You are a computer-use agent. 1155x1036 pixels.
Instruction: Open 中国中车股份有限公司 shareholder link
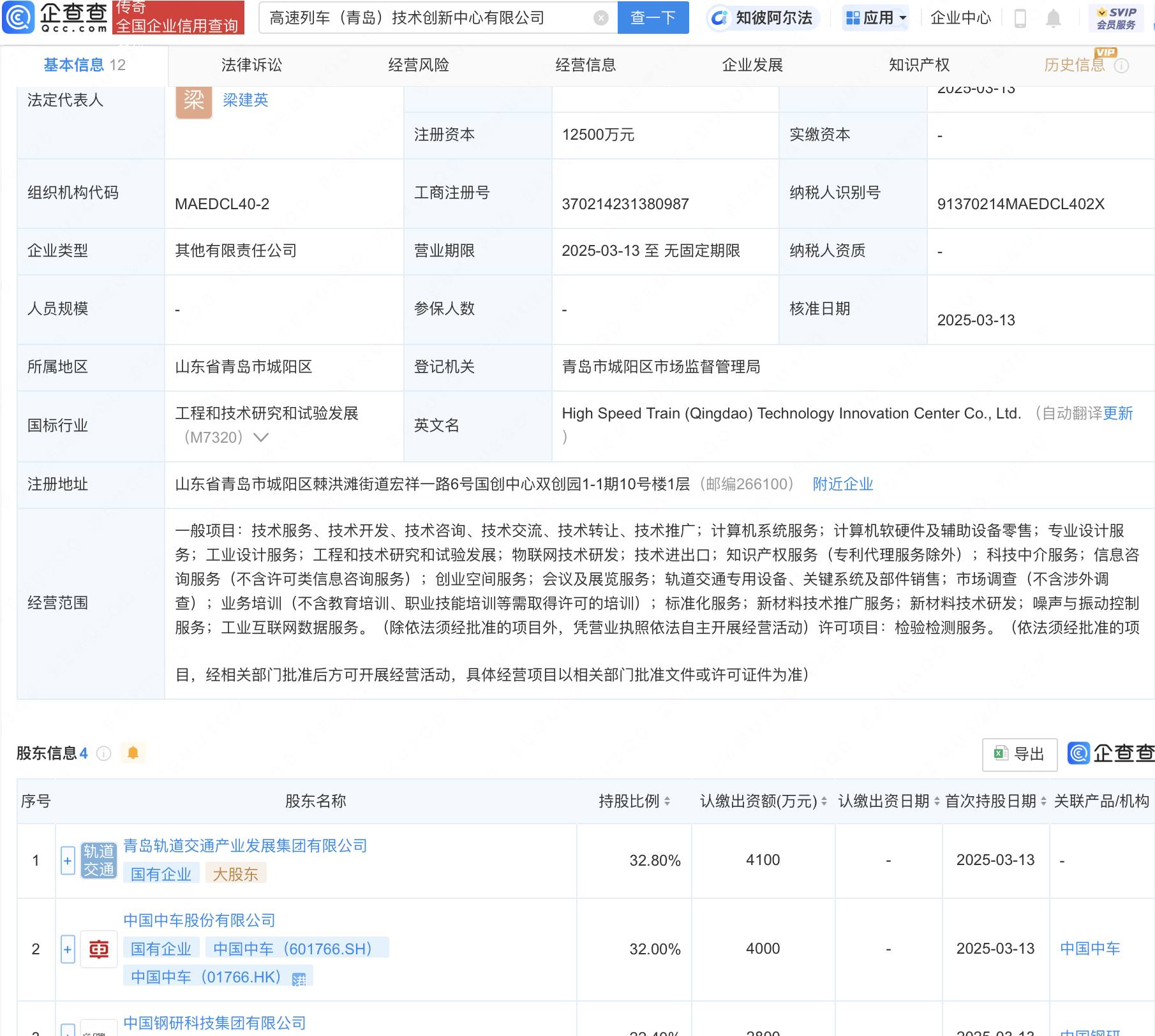coord(199,921)
